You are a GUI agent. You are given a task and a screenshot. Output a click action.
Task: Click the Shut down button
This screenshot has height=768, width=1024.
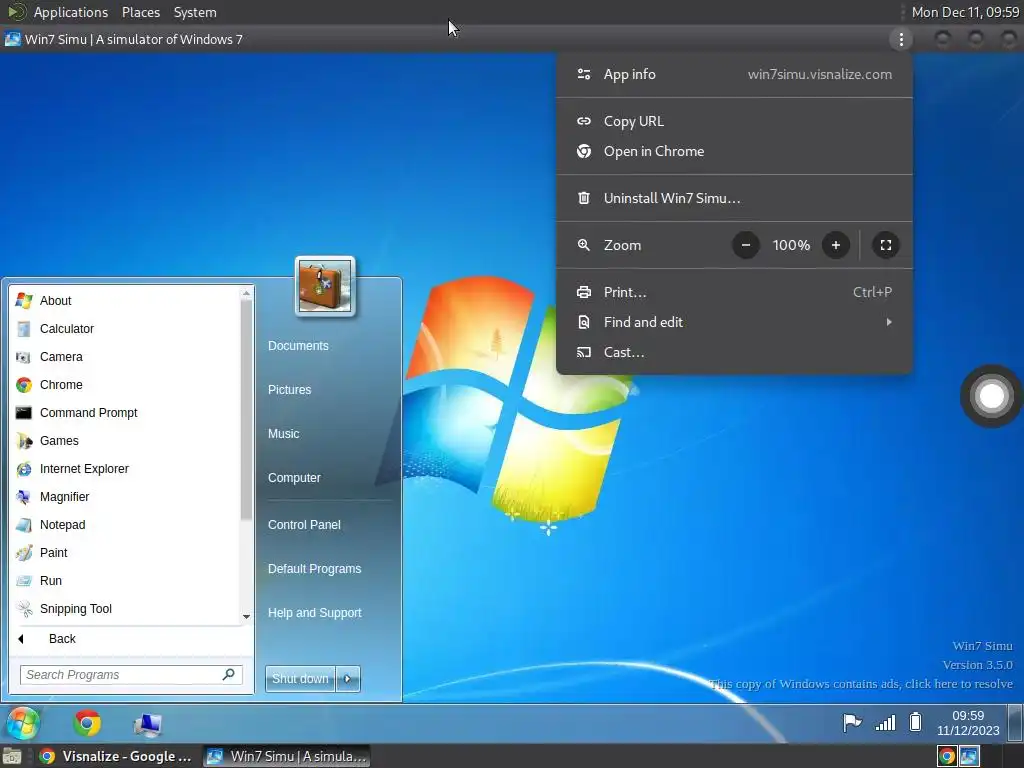[300, 679]
